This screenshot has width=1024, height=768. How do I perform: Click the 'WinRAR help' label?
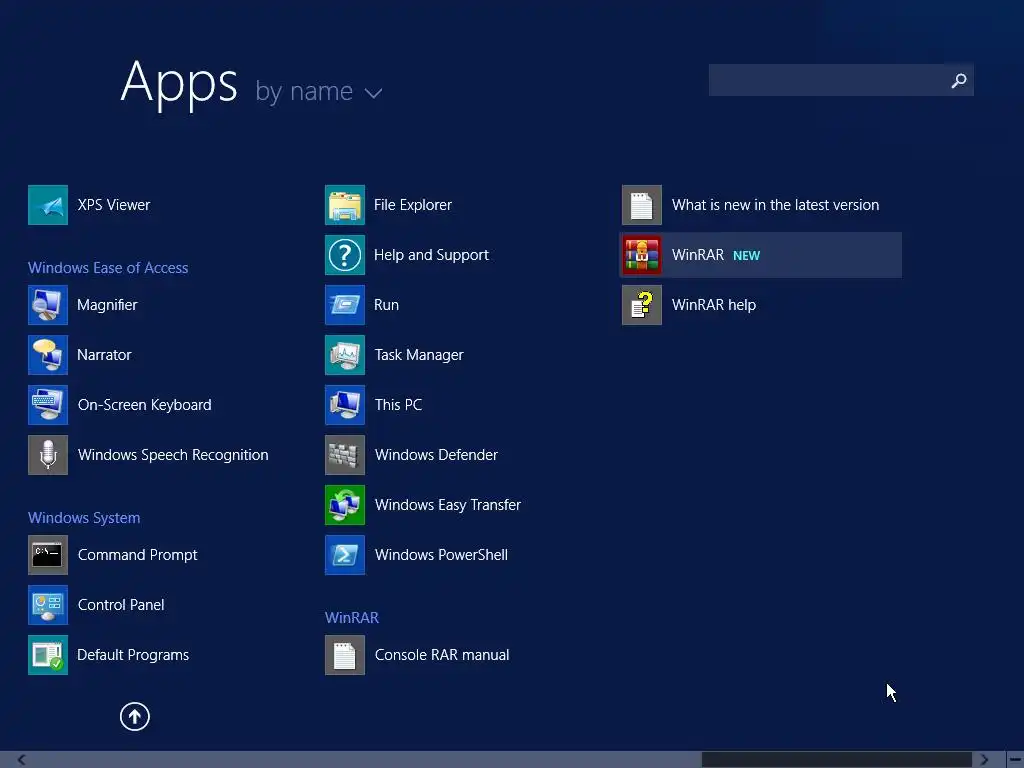(714, 305)
